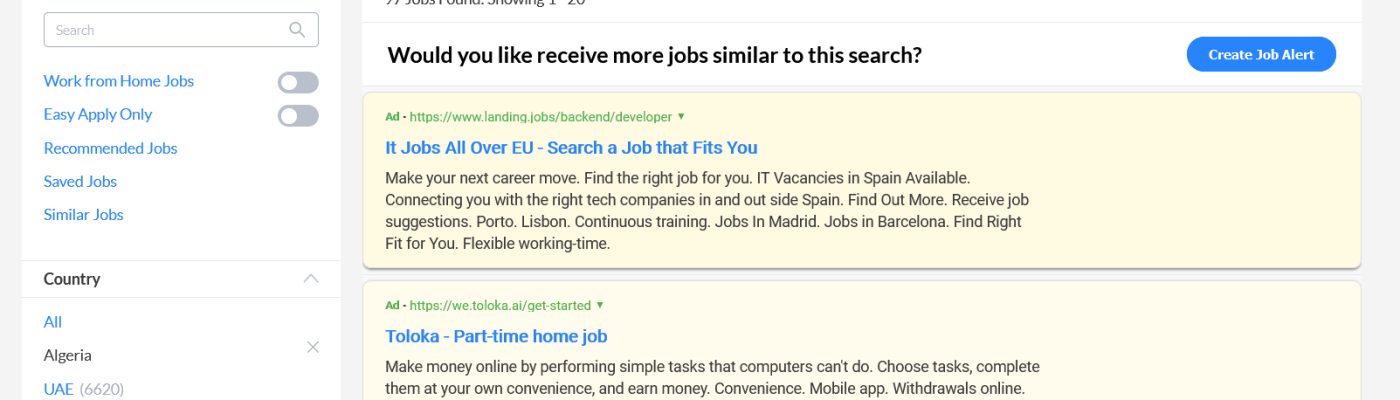Collapse the Country filter section
Image resolution: width=1400 pixels, height=400 pixels.
pos(311,279)
